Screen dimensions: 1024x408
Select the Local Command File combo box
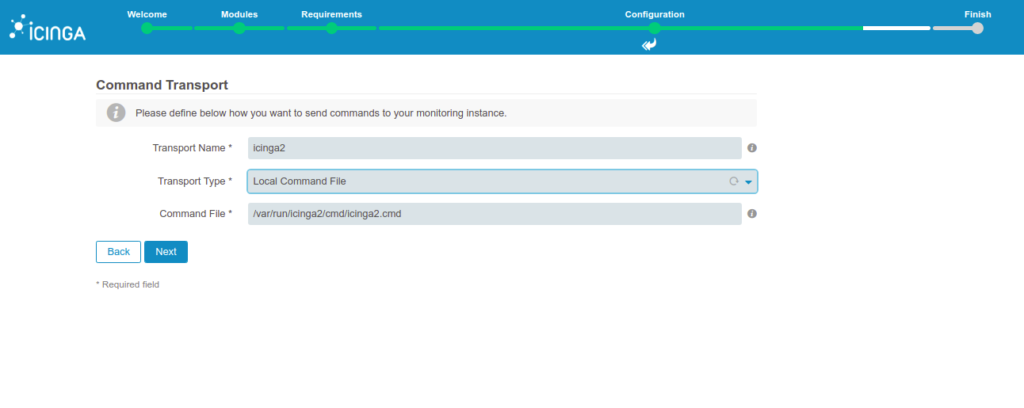[x=502, y=181]
